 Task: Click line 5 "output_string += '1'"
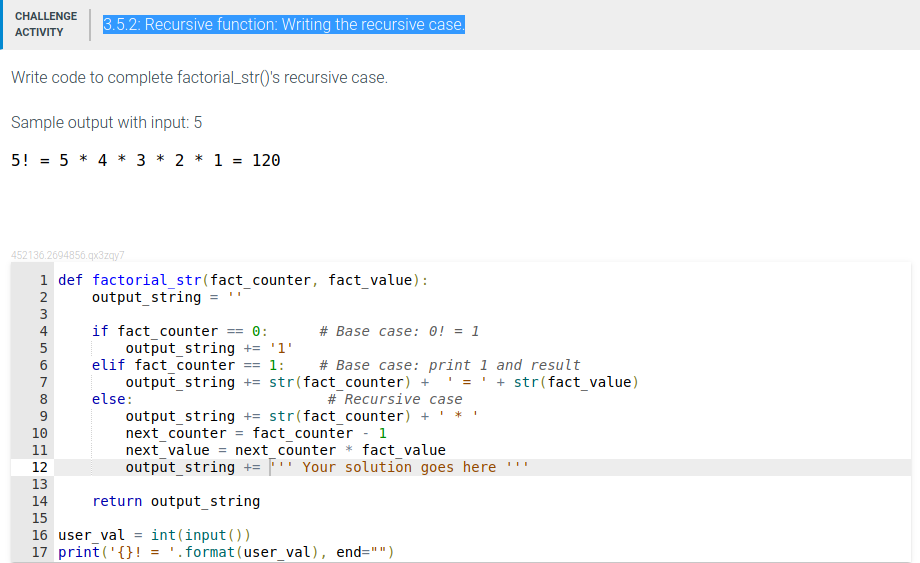209,348
